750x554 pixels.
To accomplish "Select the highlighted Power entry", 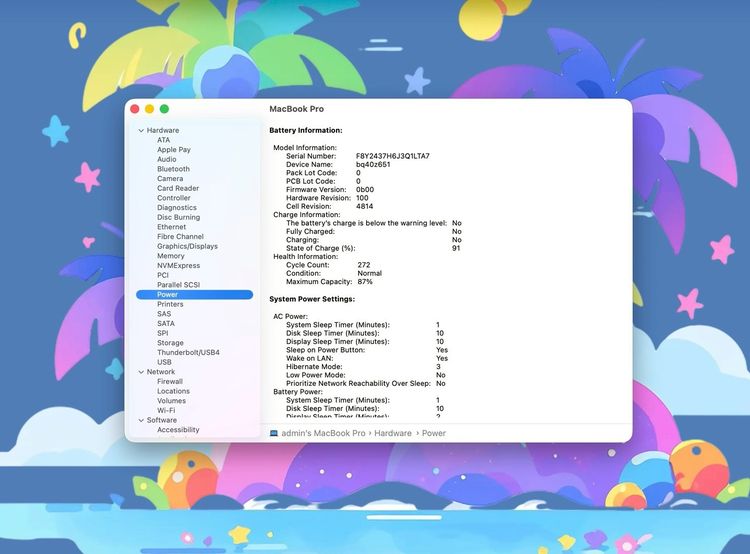I will click(x=195, y=294).
